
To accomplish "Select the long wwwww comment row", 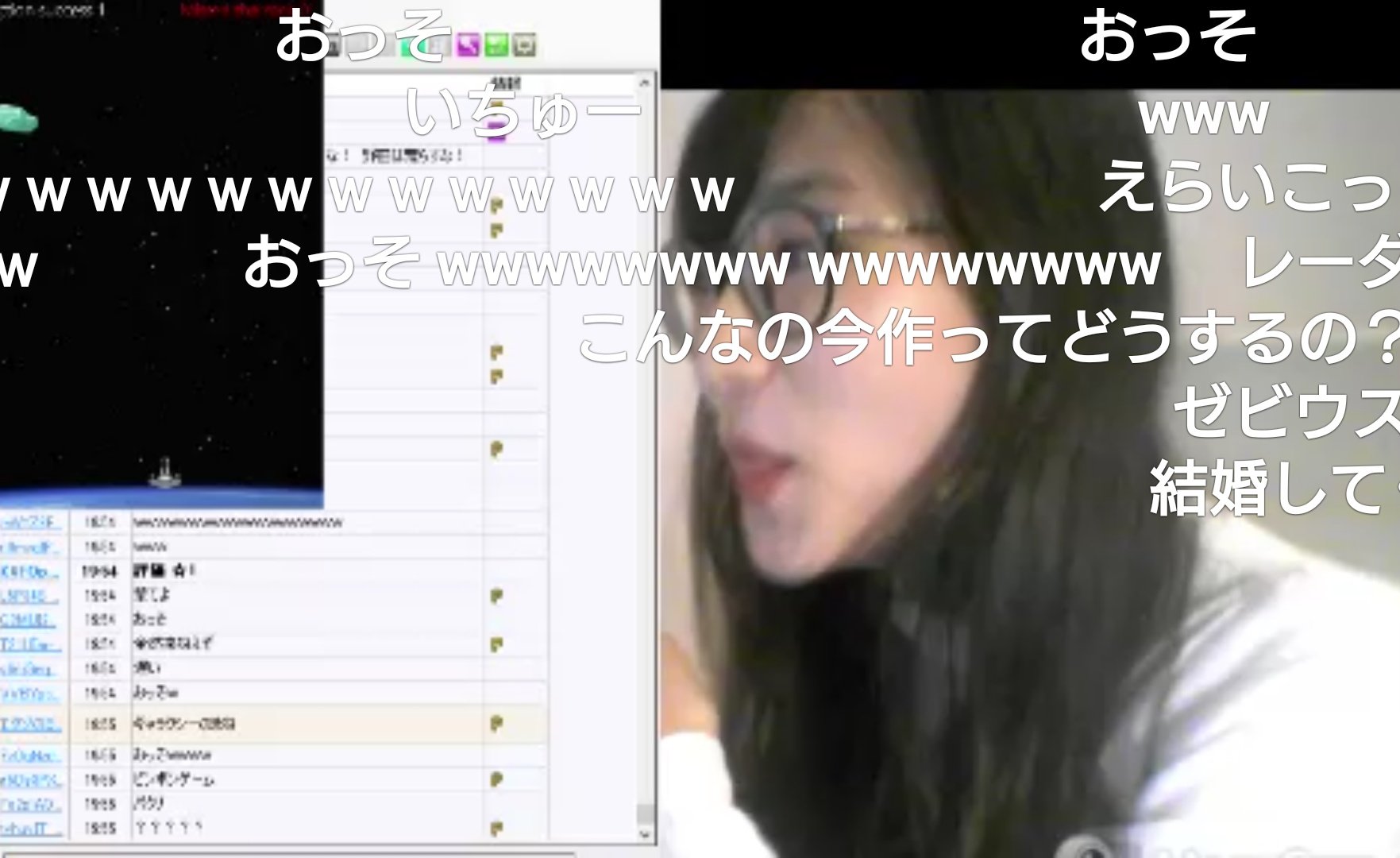I will (x=274, y=522).
